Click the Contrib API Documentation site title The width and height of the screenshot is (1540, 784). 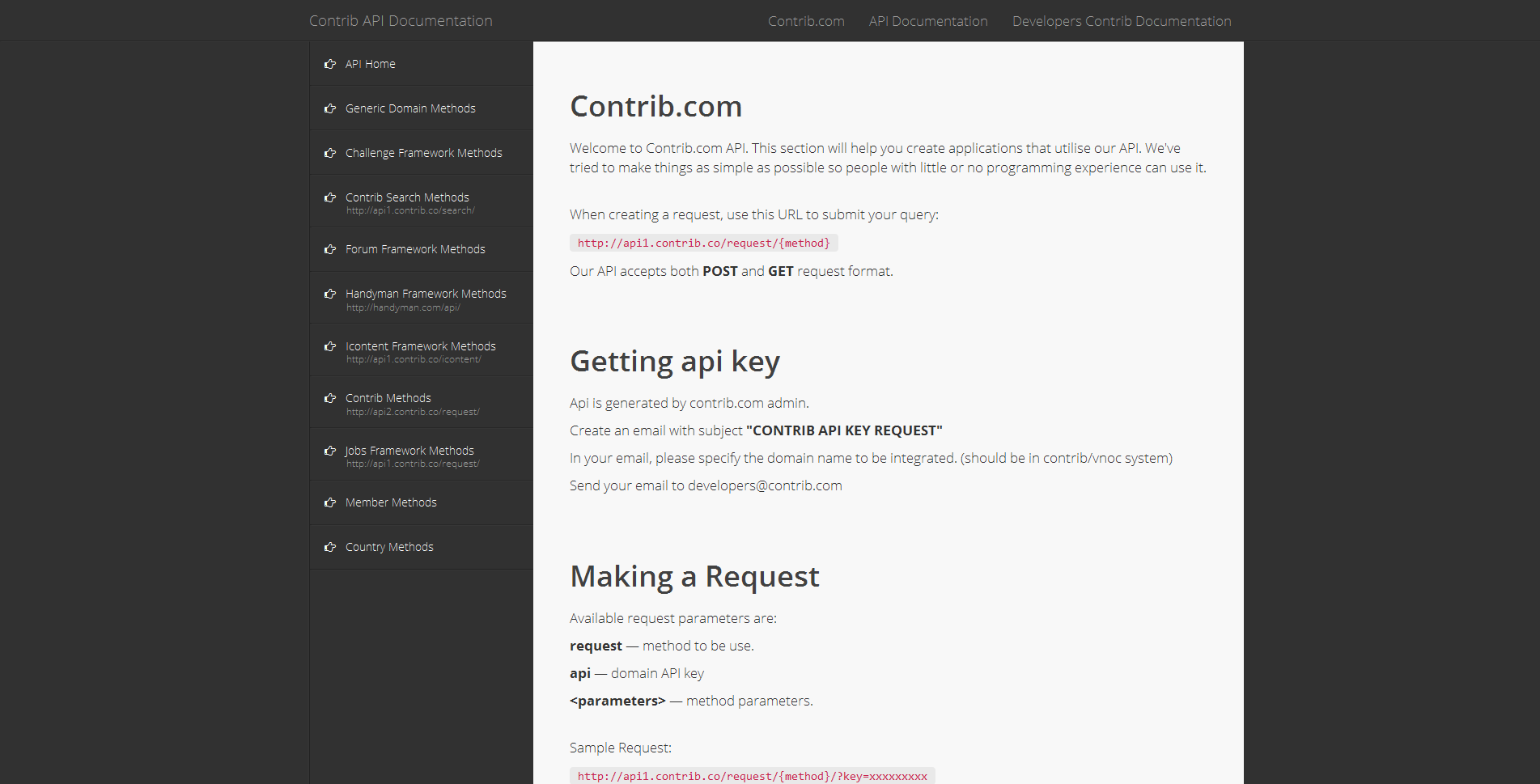[x=401, y=21]
